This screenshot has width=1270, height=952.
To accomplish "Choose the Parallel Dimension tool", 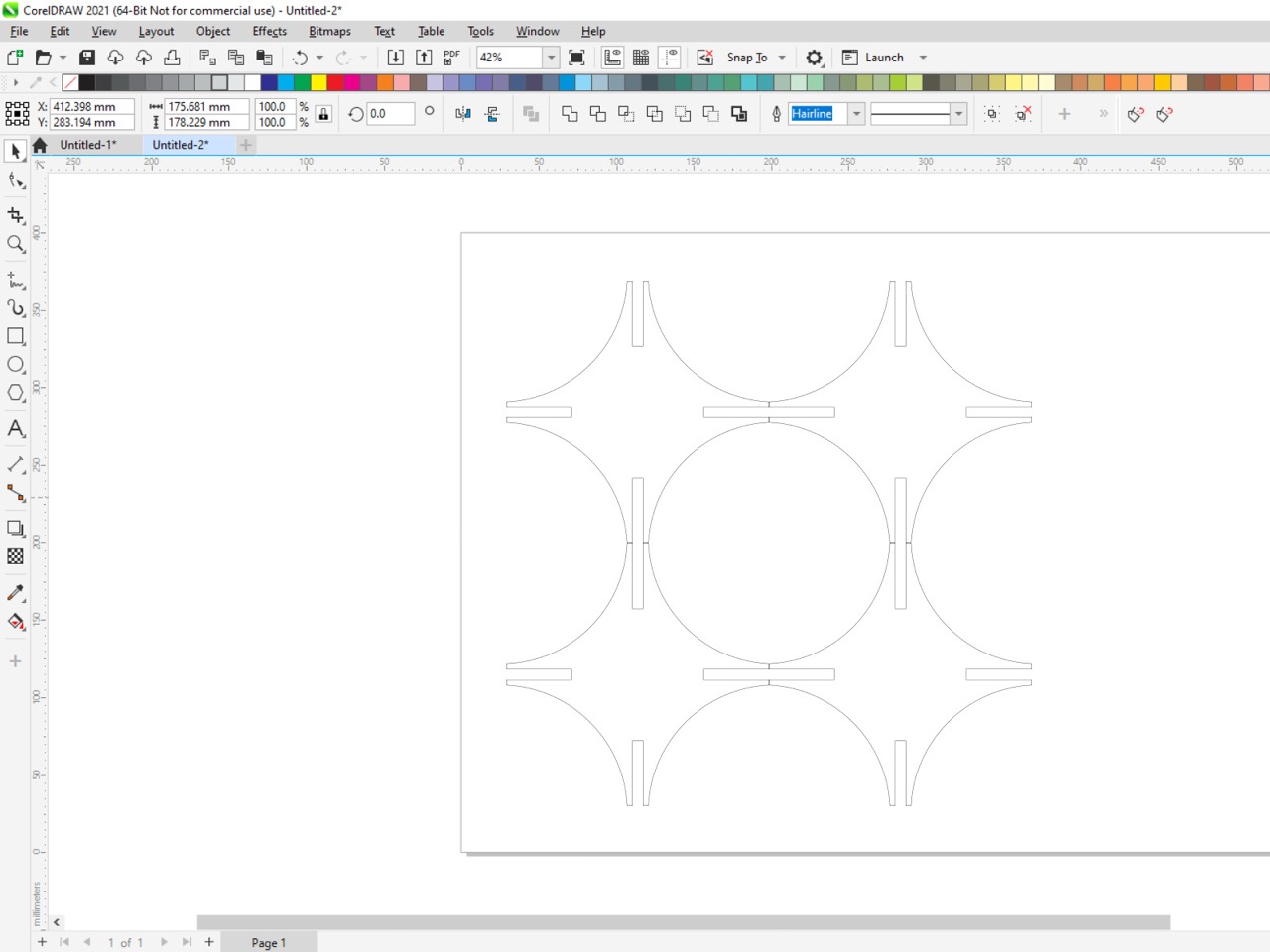I will [15, 464].
